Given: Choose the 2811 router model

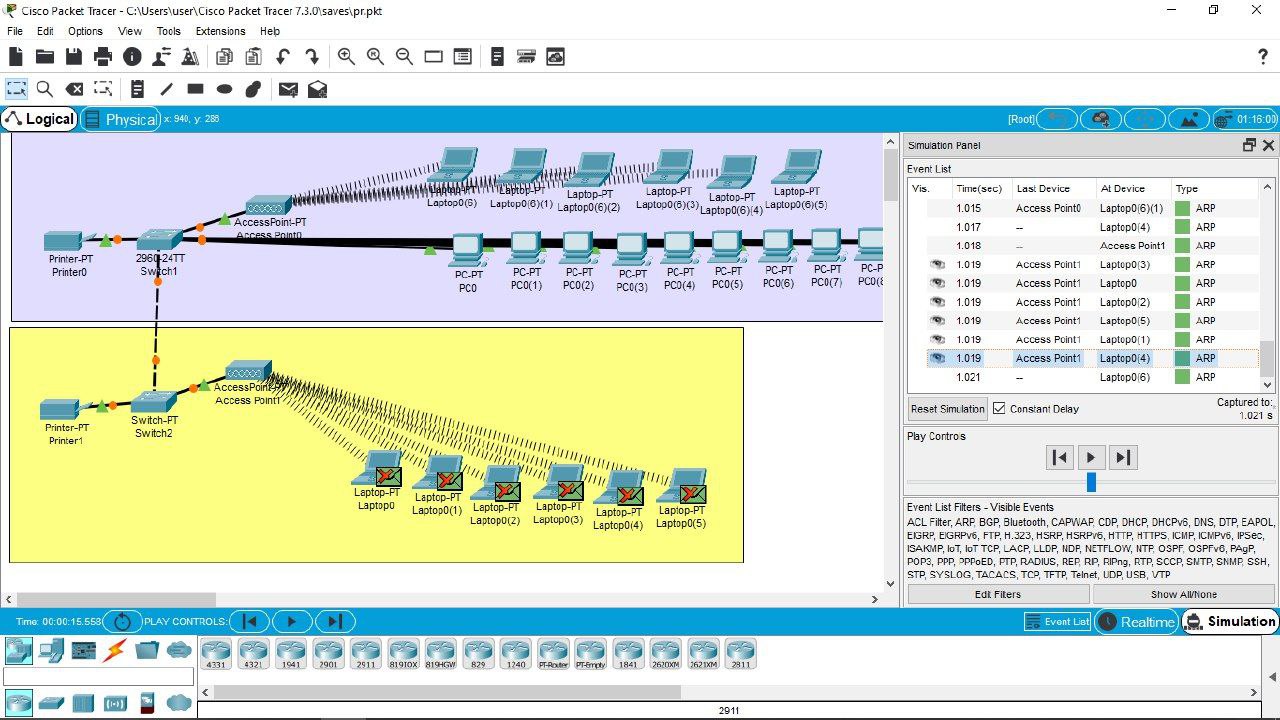Looking at the screenshot, I should 741,653.
